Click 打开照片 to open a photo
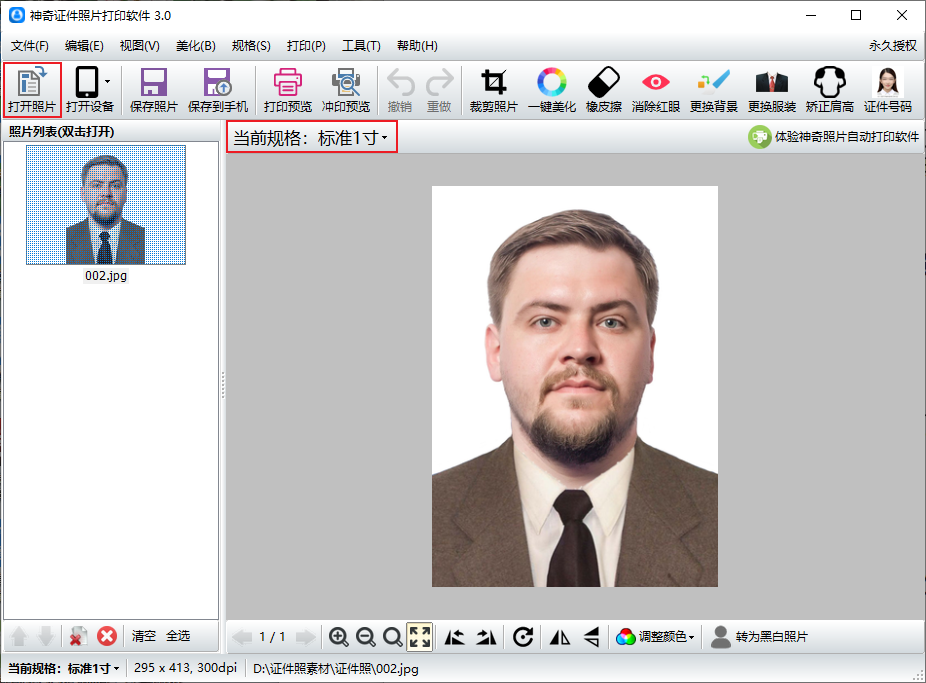The image size is (926, 683). tap(32, 90)
